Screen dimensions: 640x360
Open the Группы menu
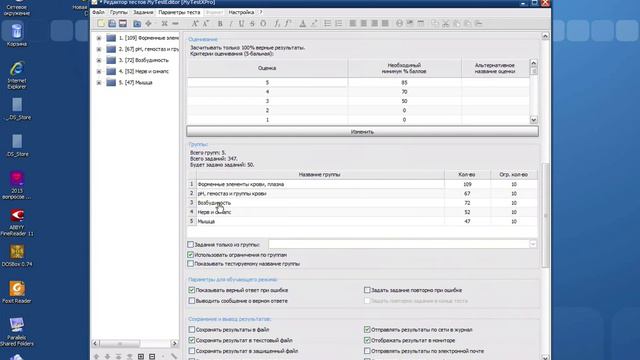tap(119, 12)
